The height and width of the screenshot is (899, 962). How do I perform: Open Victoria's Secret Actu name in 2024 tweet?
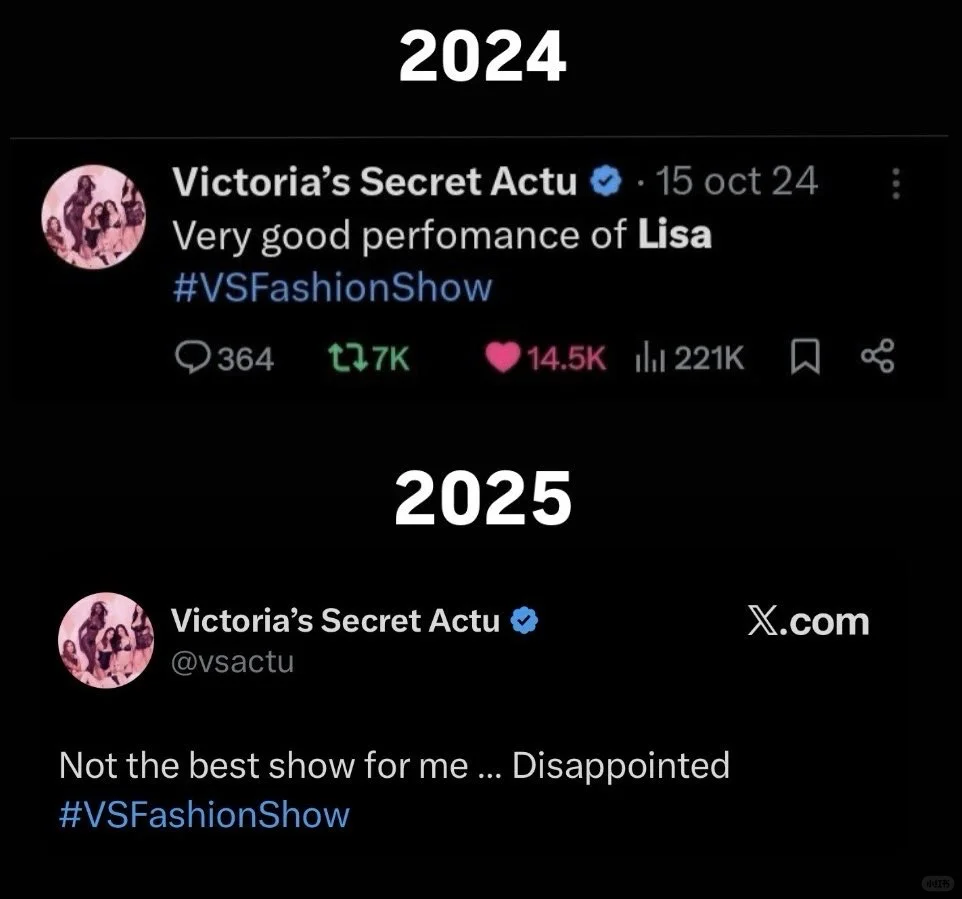(x=374, y=182)
